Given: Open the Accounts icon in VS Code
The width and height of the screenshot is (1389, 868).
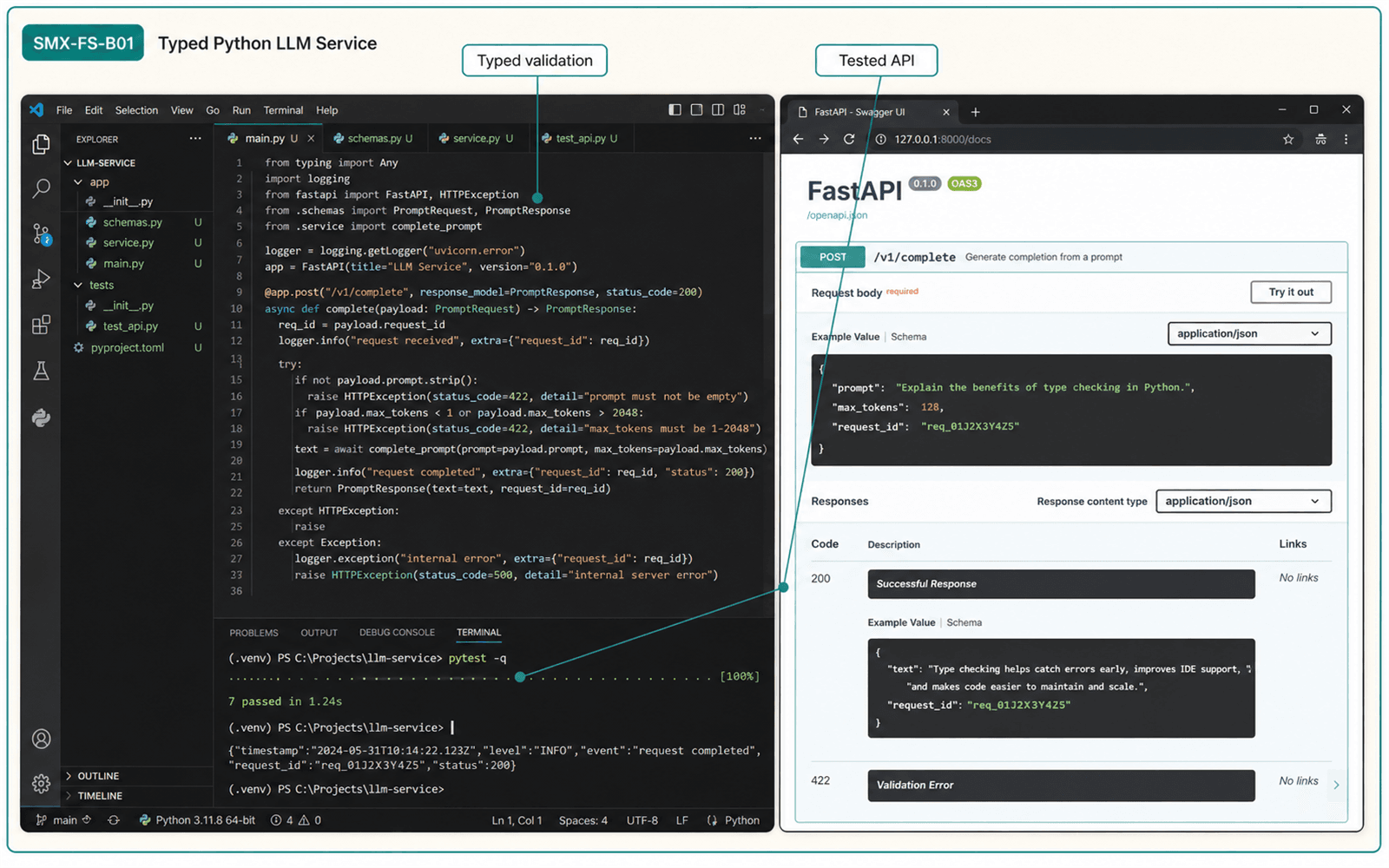Looking at the screenshot, I should click(41, 739).
